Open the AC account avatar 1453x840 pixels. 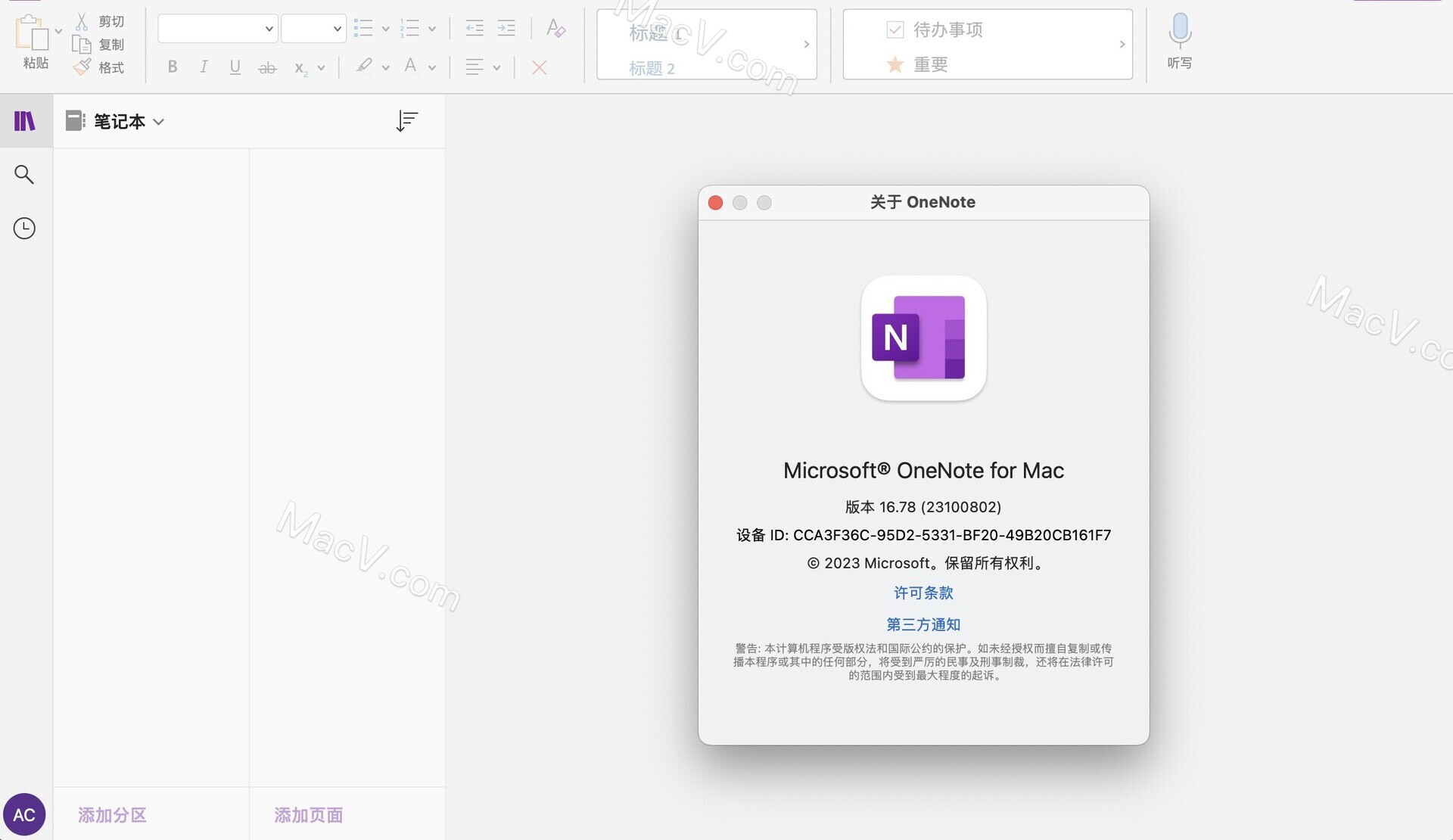click(x=24, y=814)
